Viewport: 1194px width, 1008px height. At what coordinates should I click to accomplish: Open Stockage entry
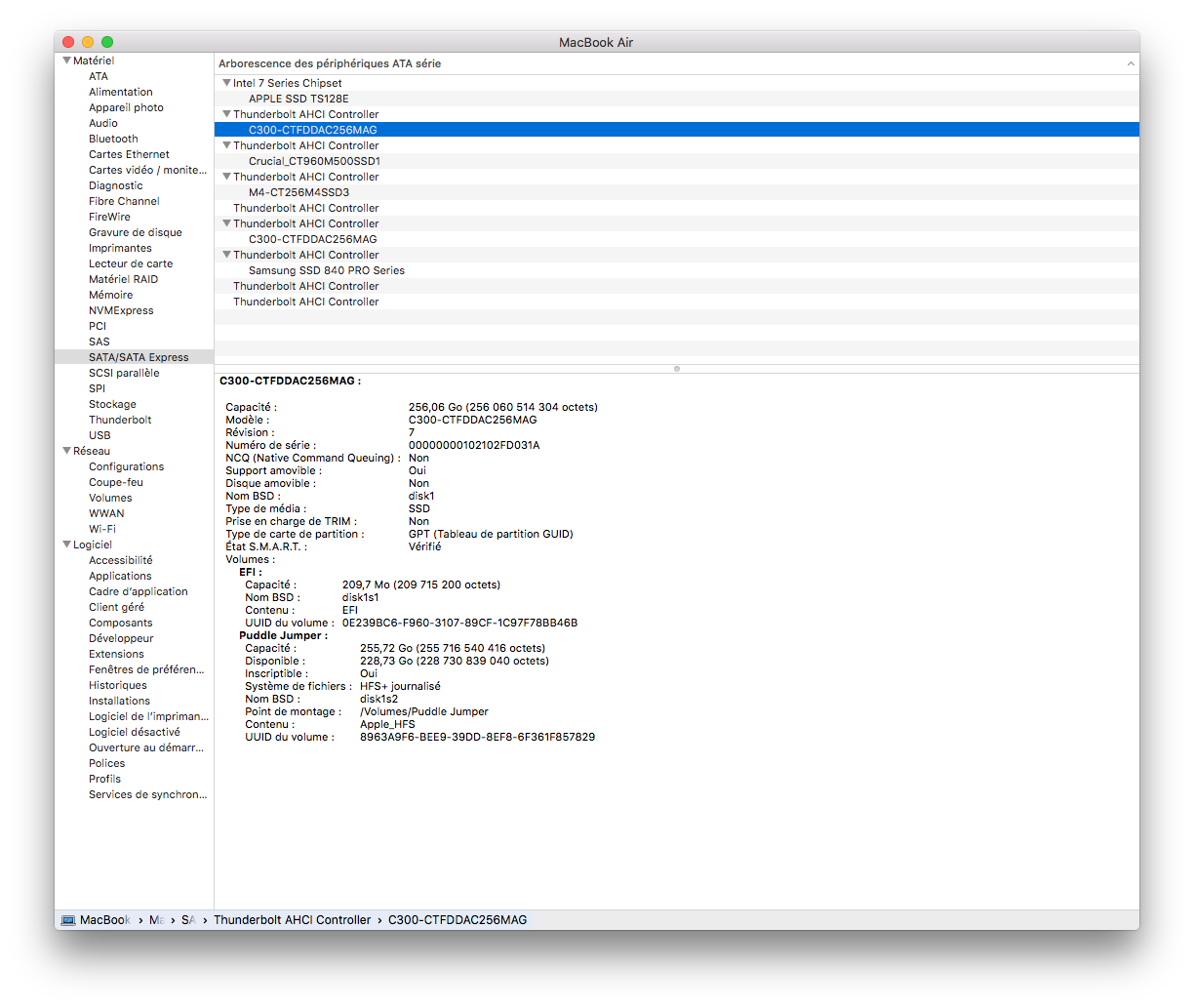[112, 404]
